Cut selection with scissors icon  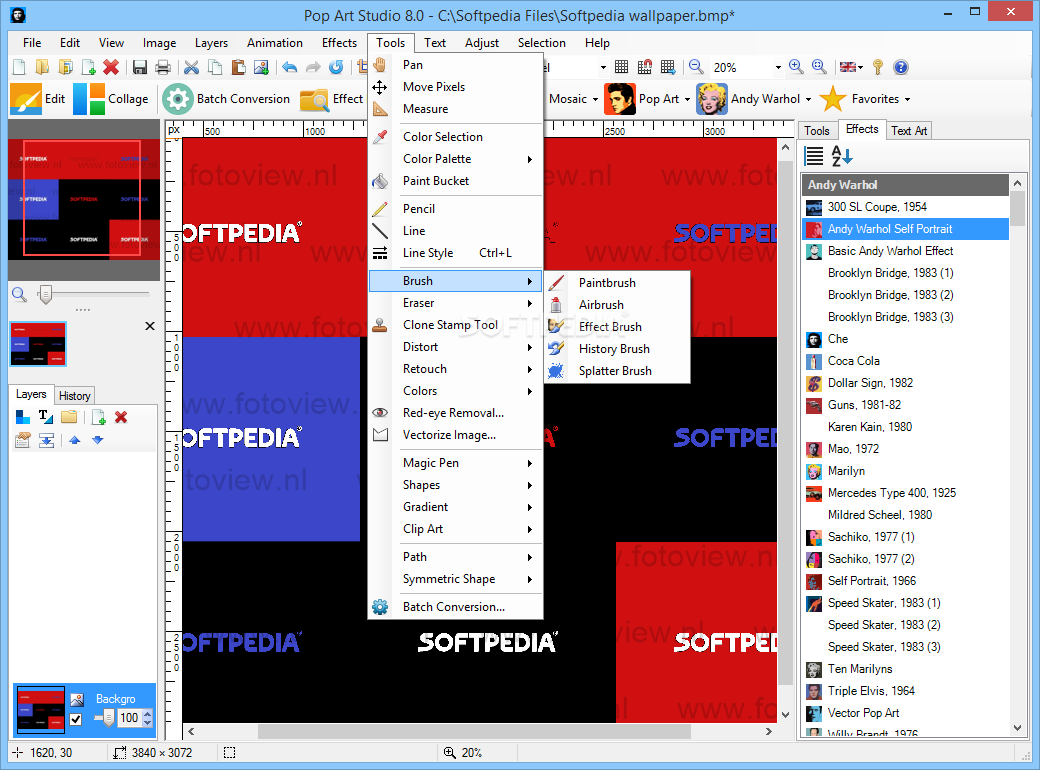coord(192,67)
